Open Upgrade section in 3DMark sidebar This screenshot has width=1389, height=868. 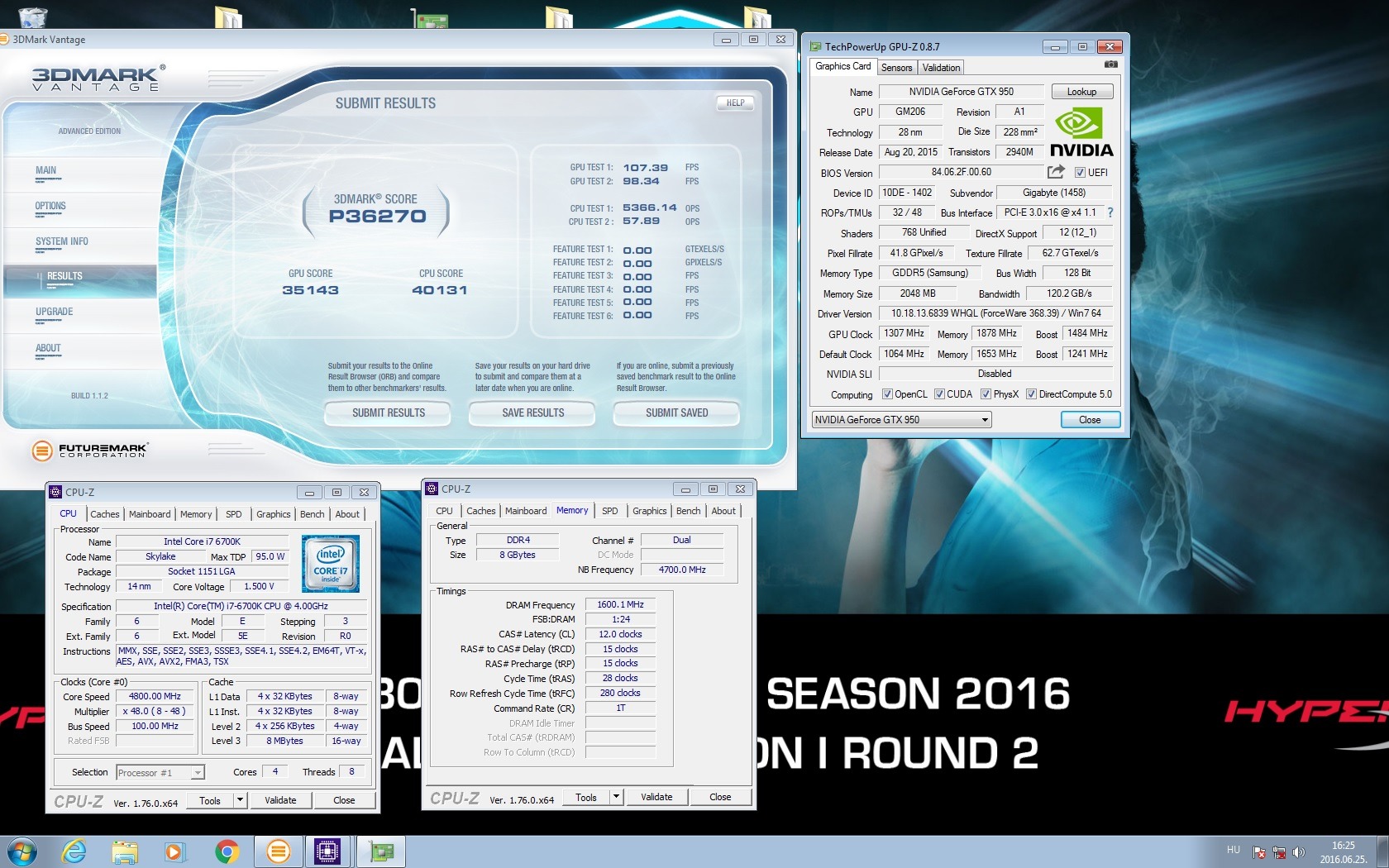[x=55, y=312]
